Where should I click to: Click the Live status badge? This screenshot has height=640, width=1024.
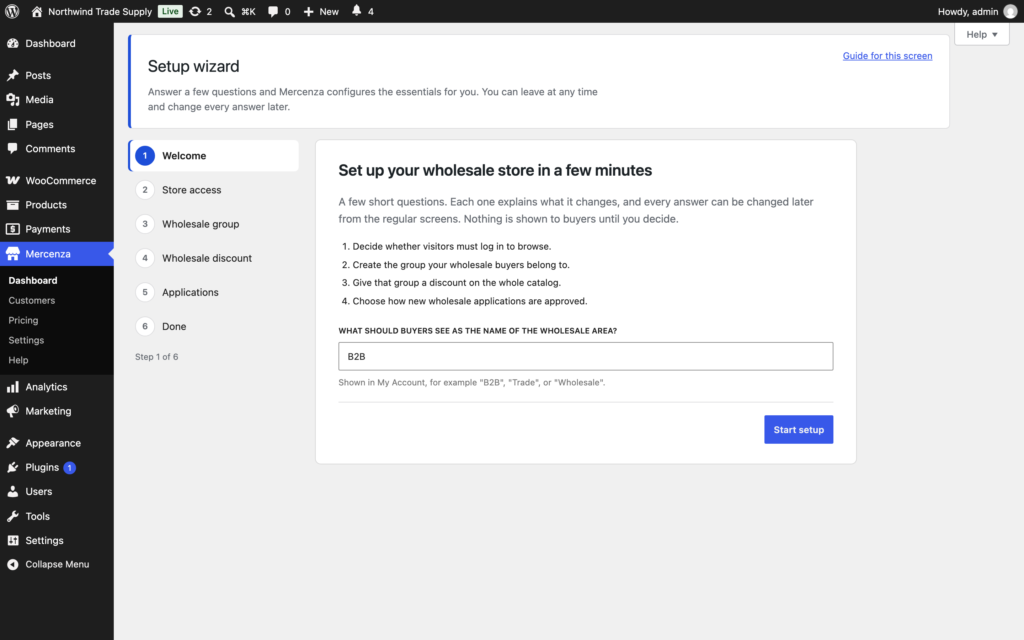click(170, 11)
